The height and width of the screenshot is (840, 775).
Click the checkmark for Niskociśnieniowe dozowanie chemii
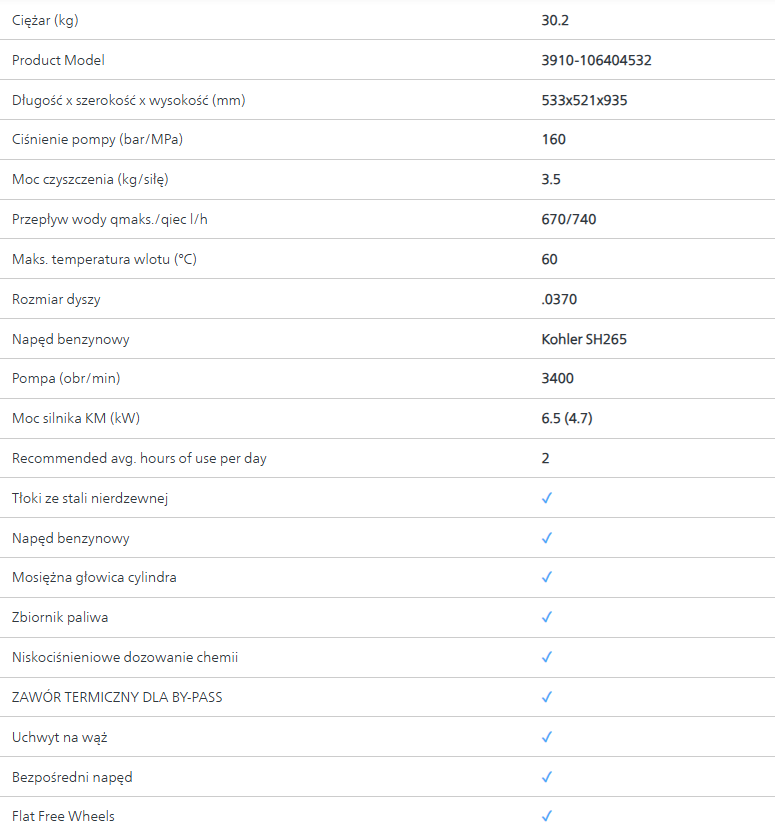[547, 657]
